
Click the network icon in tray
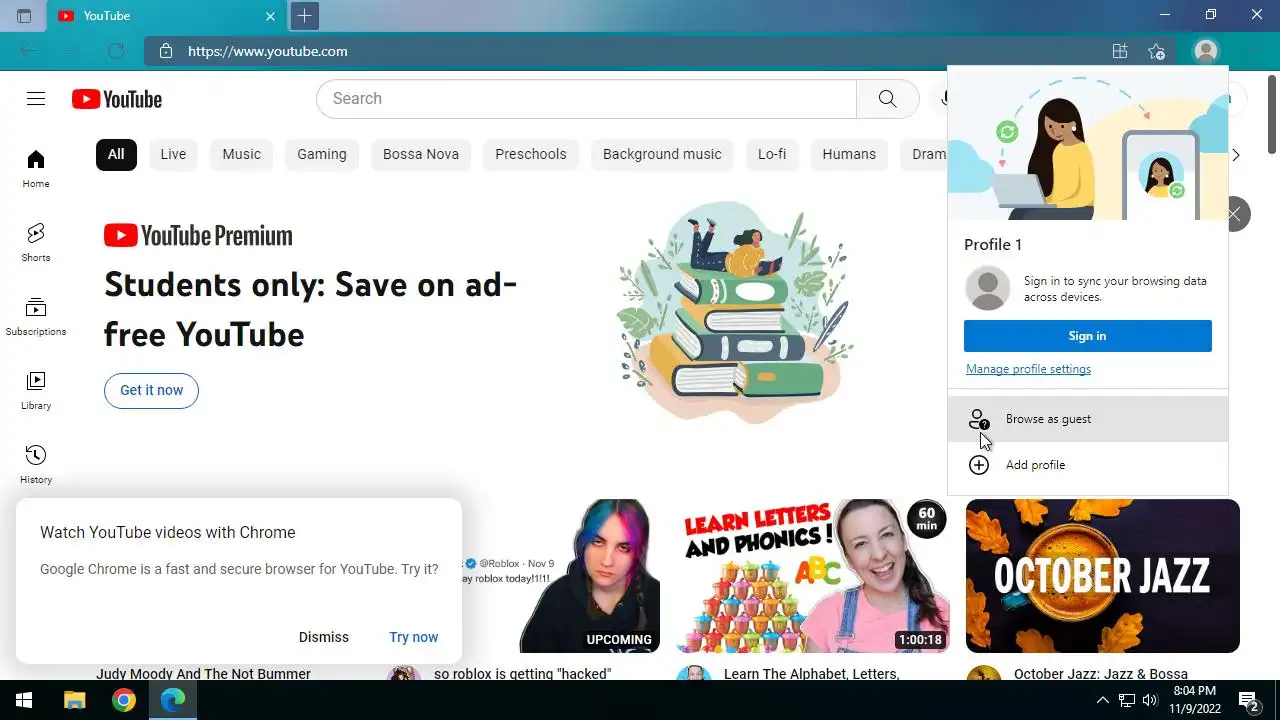click(x=1127, y=700)
